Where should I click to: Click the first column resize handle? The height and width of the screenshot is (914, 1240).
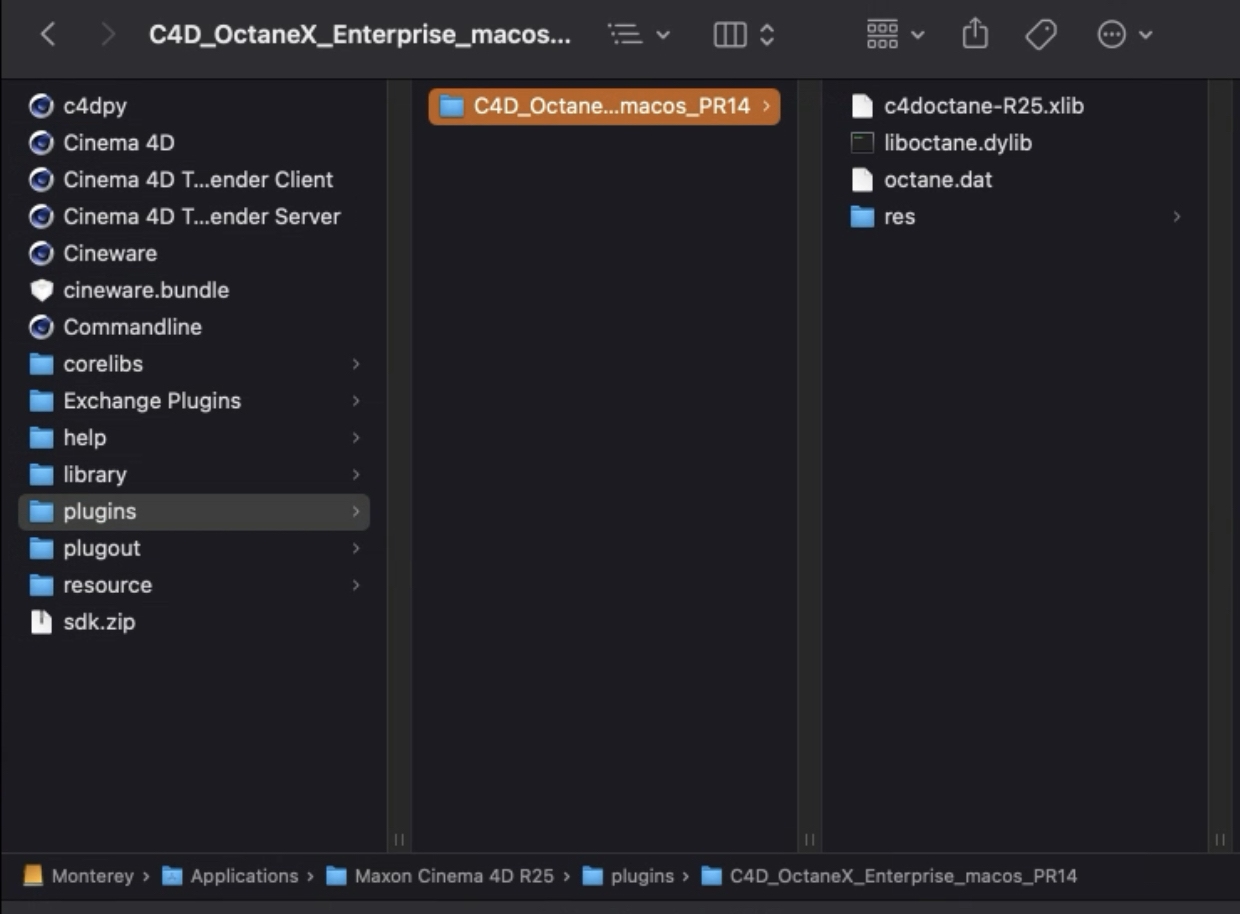pos(399,839)
